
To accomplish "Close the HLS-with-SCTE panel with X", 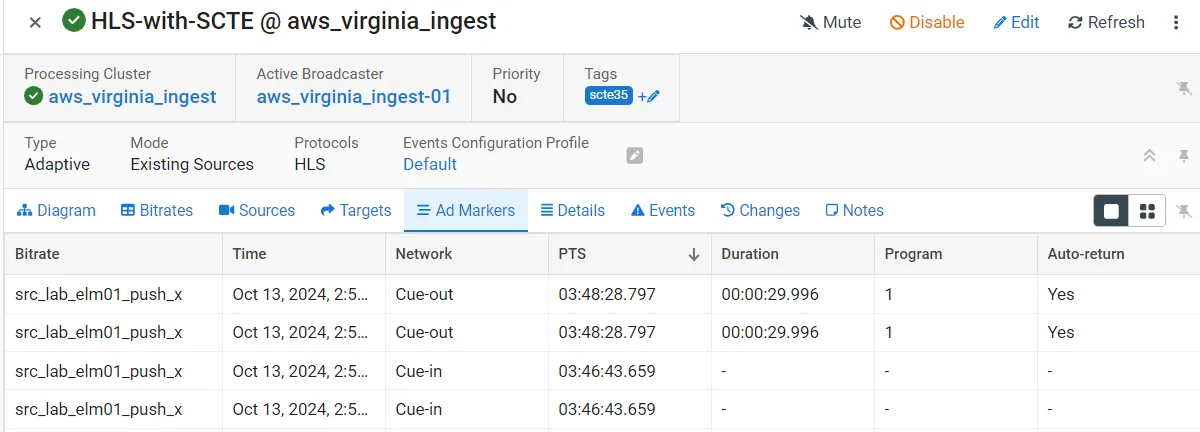I will point(35,22).
